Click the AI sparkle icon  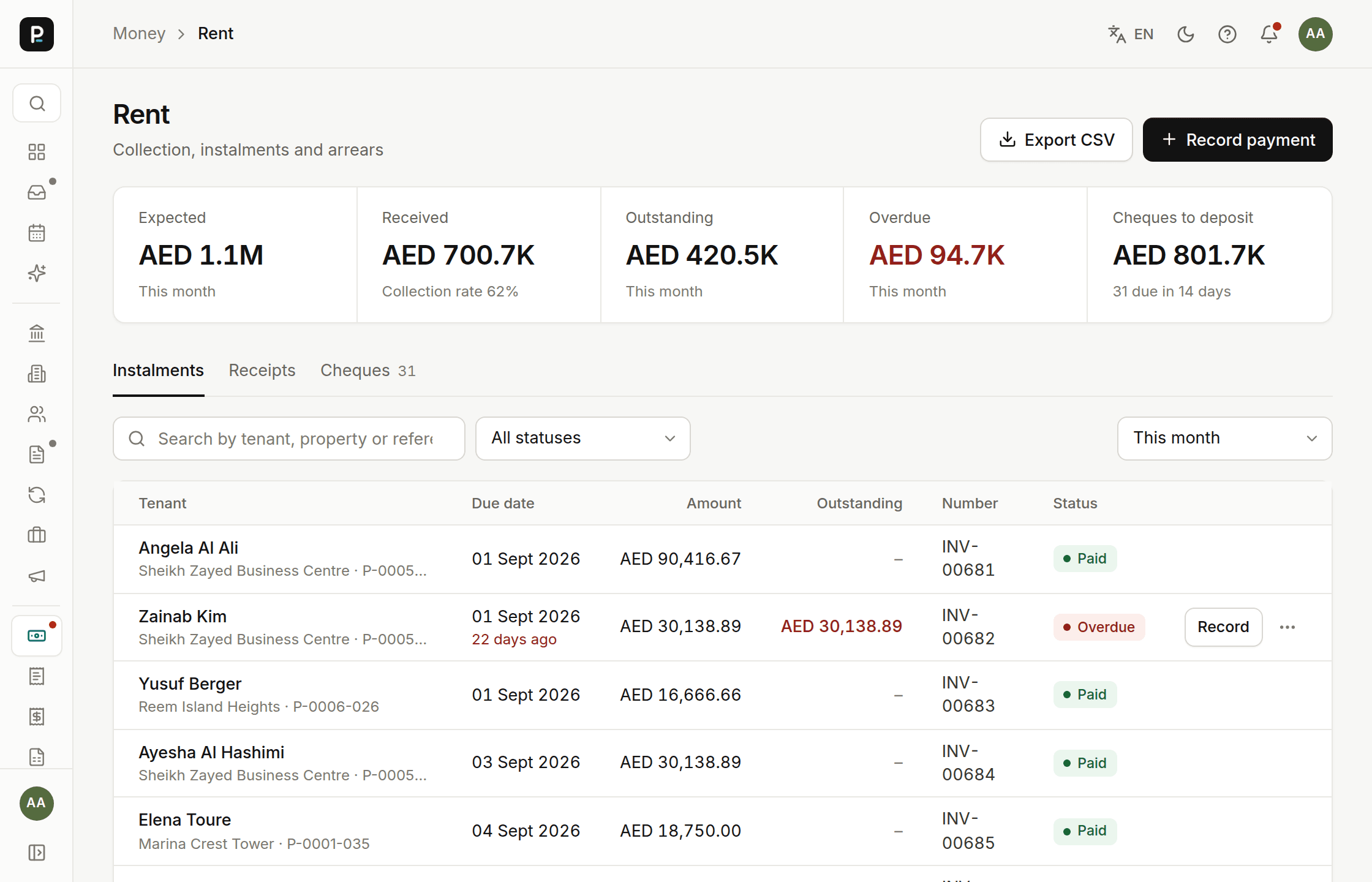[37, 273]
